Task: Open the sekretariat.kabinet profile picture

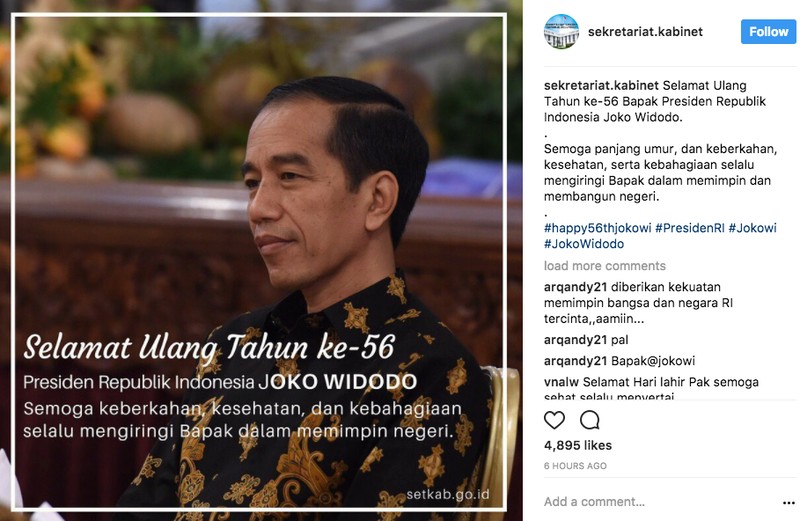Action: point(561,32)
